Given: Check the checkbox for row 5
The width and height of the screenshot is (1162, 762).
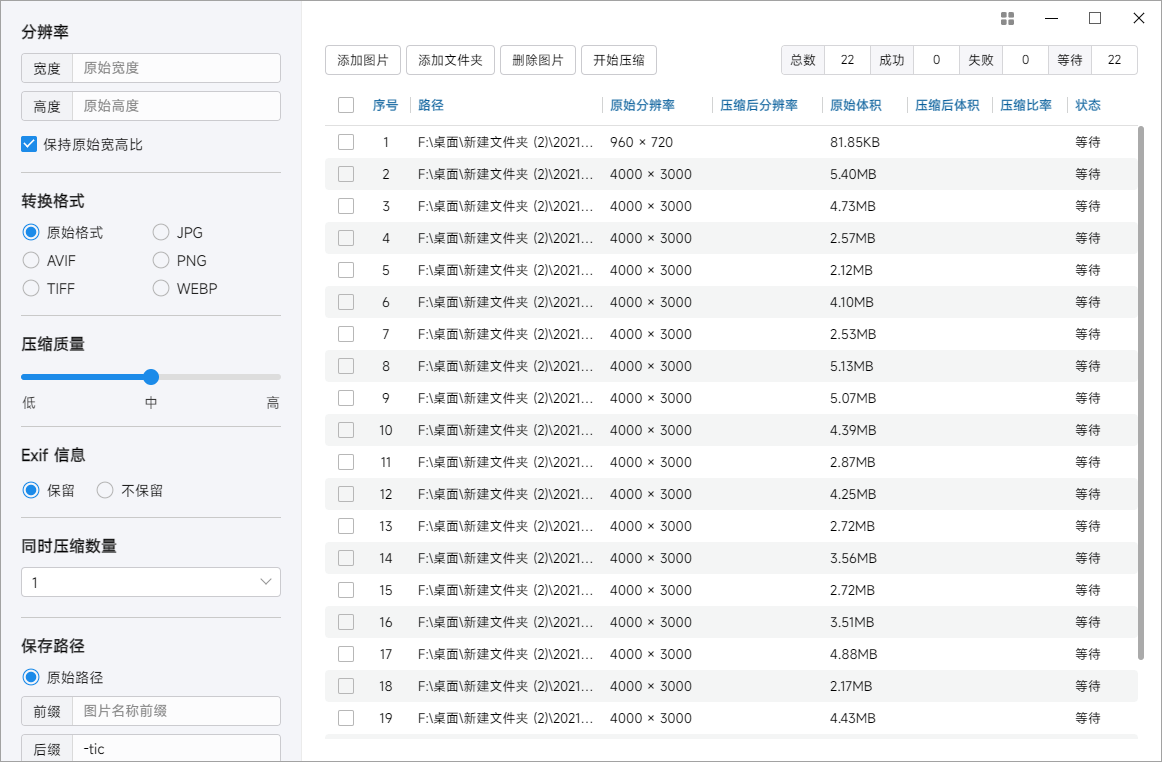Looking at the screenshot, I should (346, 270).
